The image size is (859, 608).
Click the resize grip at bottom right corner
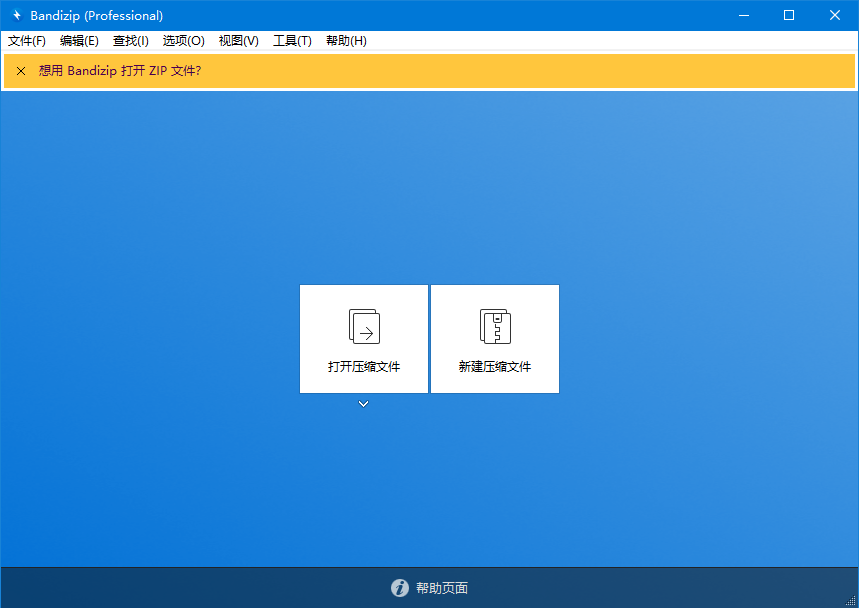[852, 601]
